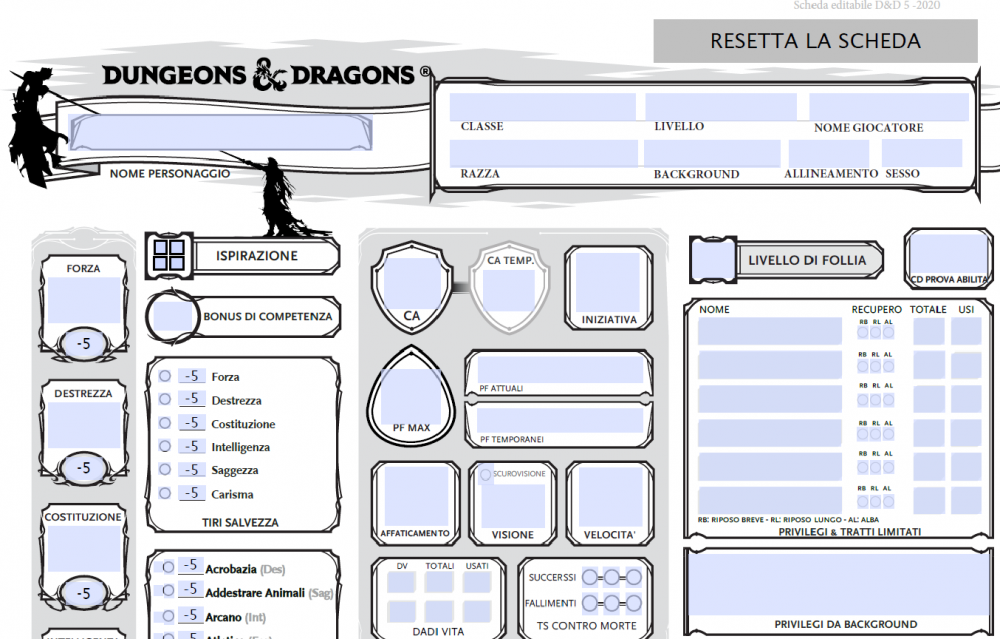The width and height of the screenshot is (1000, 639).
Task: Toggle Costituzione saving throw proficiency
Action: pos(165,423)
